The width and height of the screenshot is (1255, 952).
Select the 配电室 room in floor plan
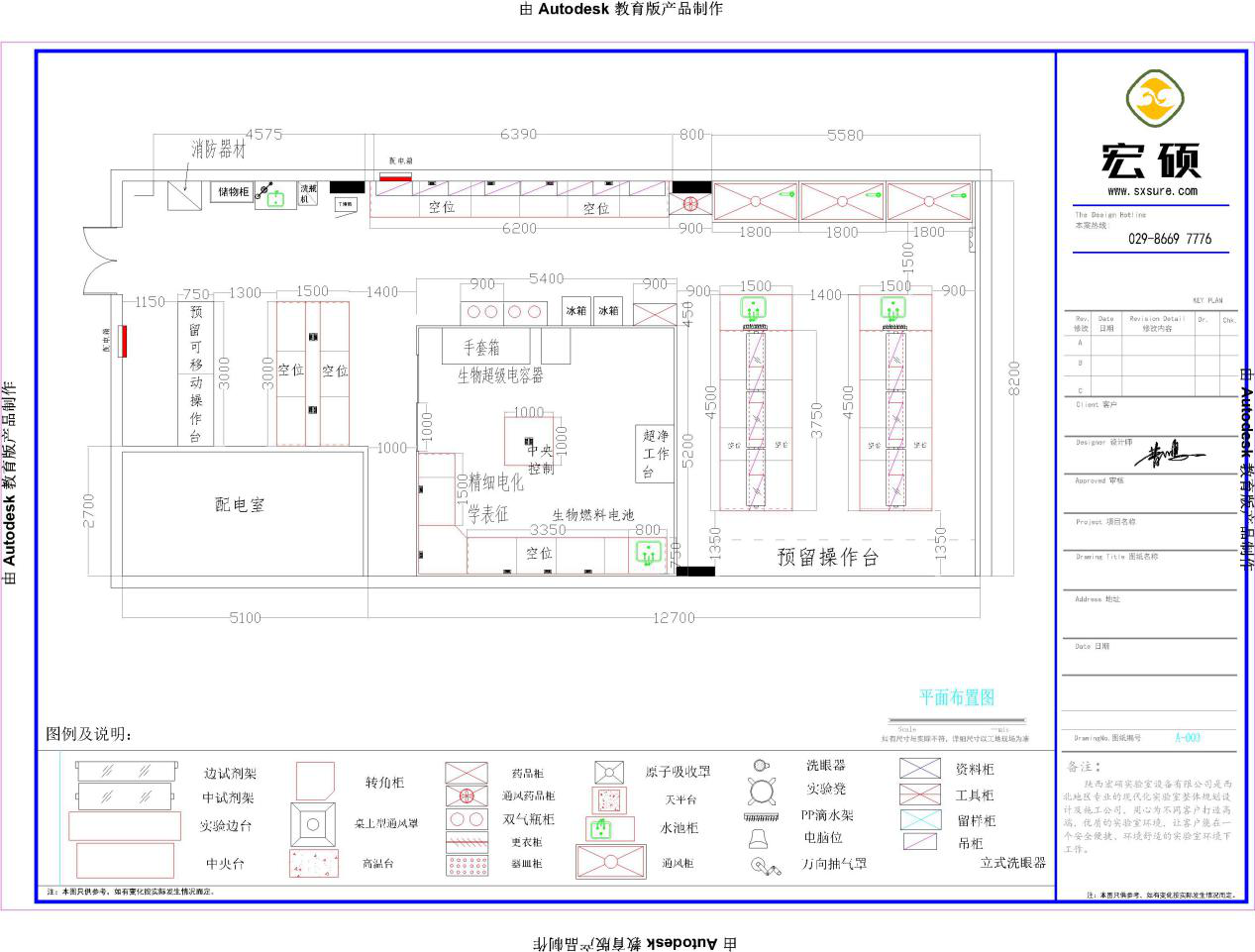coord(241,505)
